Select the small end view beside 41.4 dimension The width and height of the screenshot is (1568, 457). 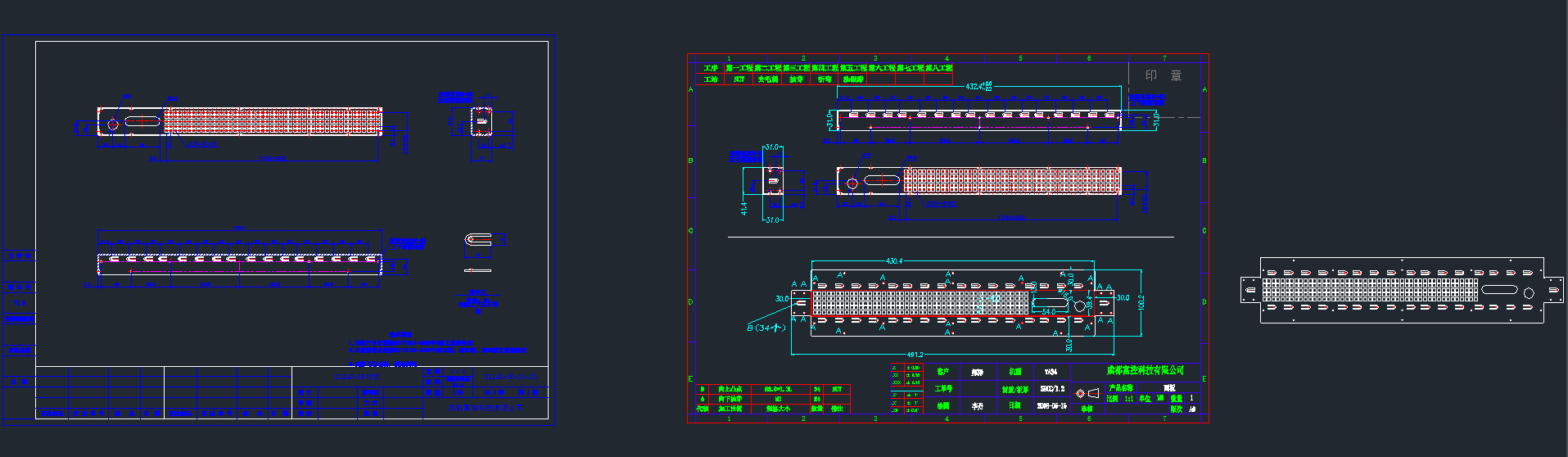[773, 181]
